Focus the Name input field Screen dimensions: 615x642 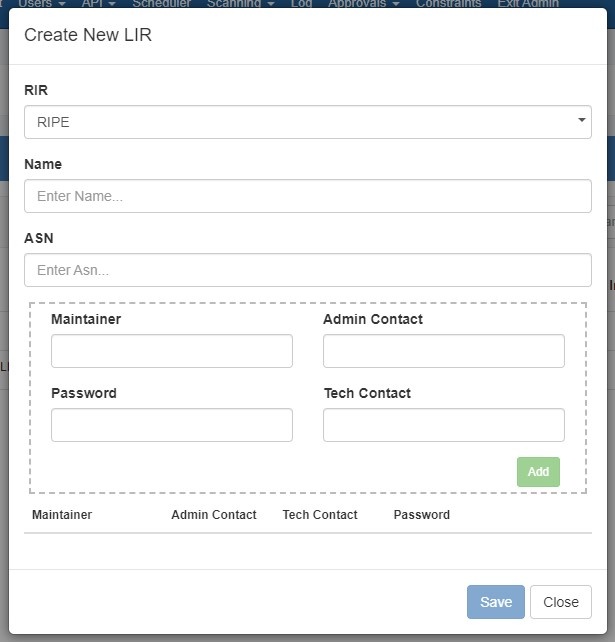click(307, 196)
